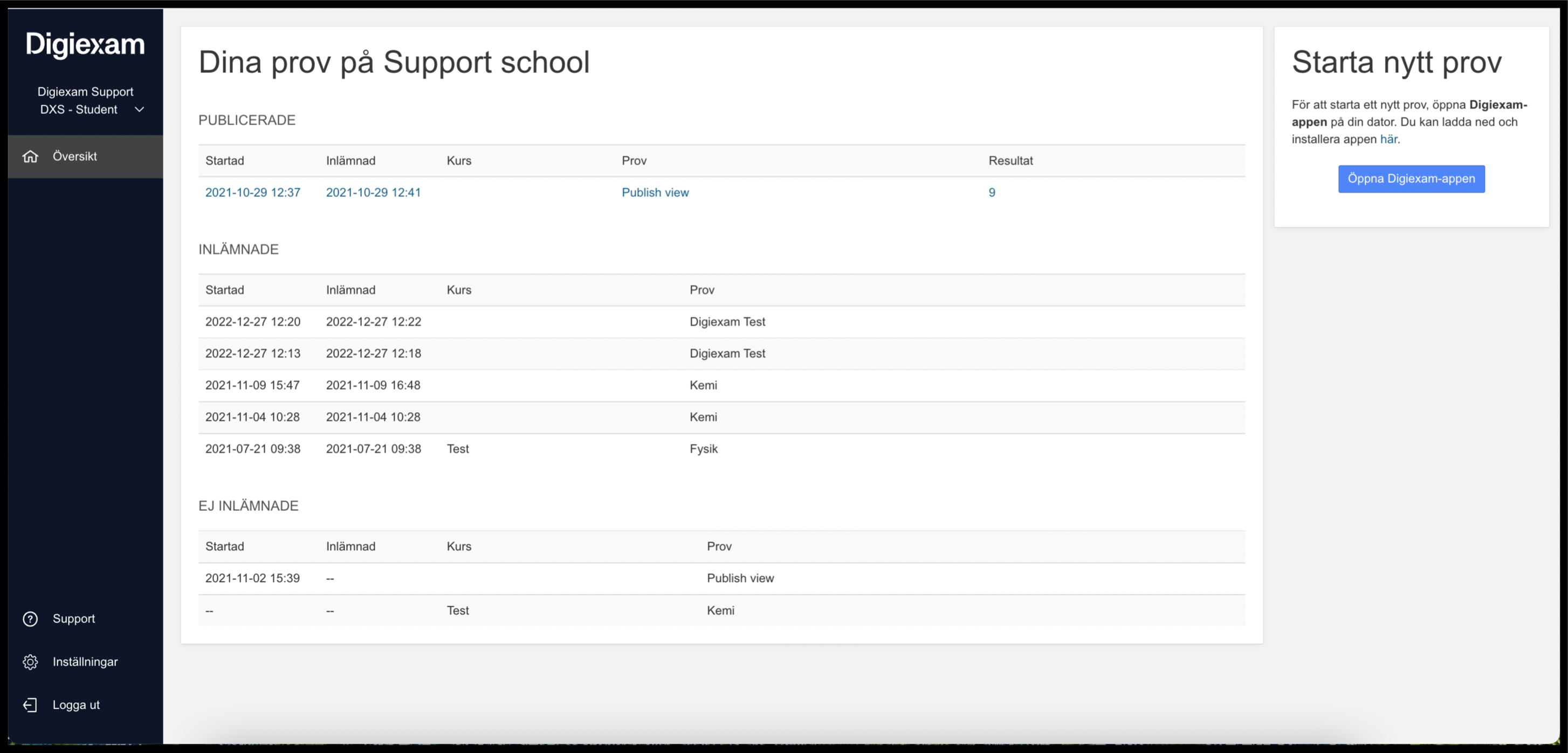Open the 2021-10-29 12:41 submitted link

pos(373,193)
